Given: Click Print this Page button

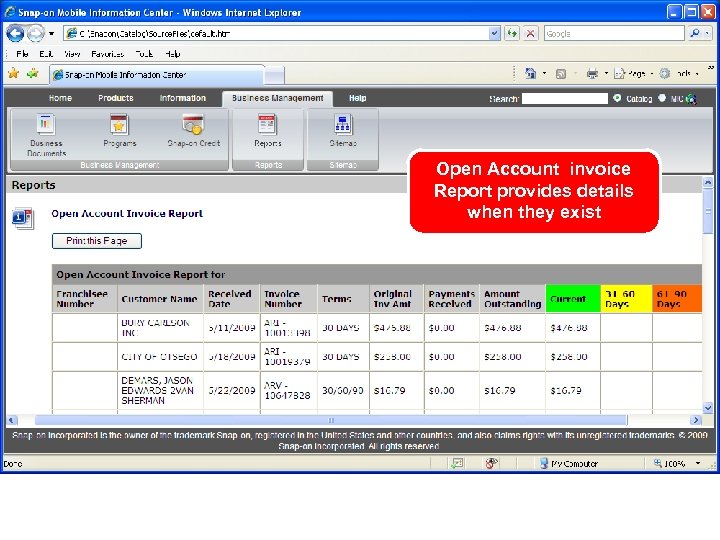Looking at the screenshot, I should 97,241.
